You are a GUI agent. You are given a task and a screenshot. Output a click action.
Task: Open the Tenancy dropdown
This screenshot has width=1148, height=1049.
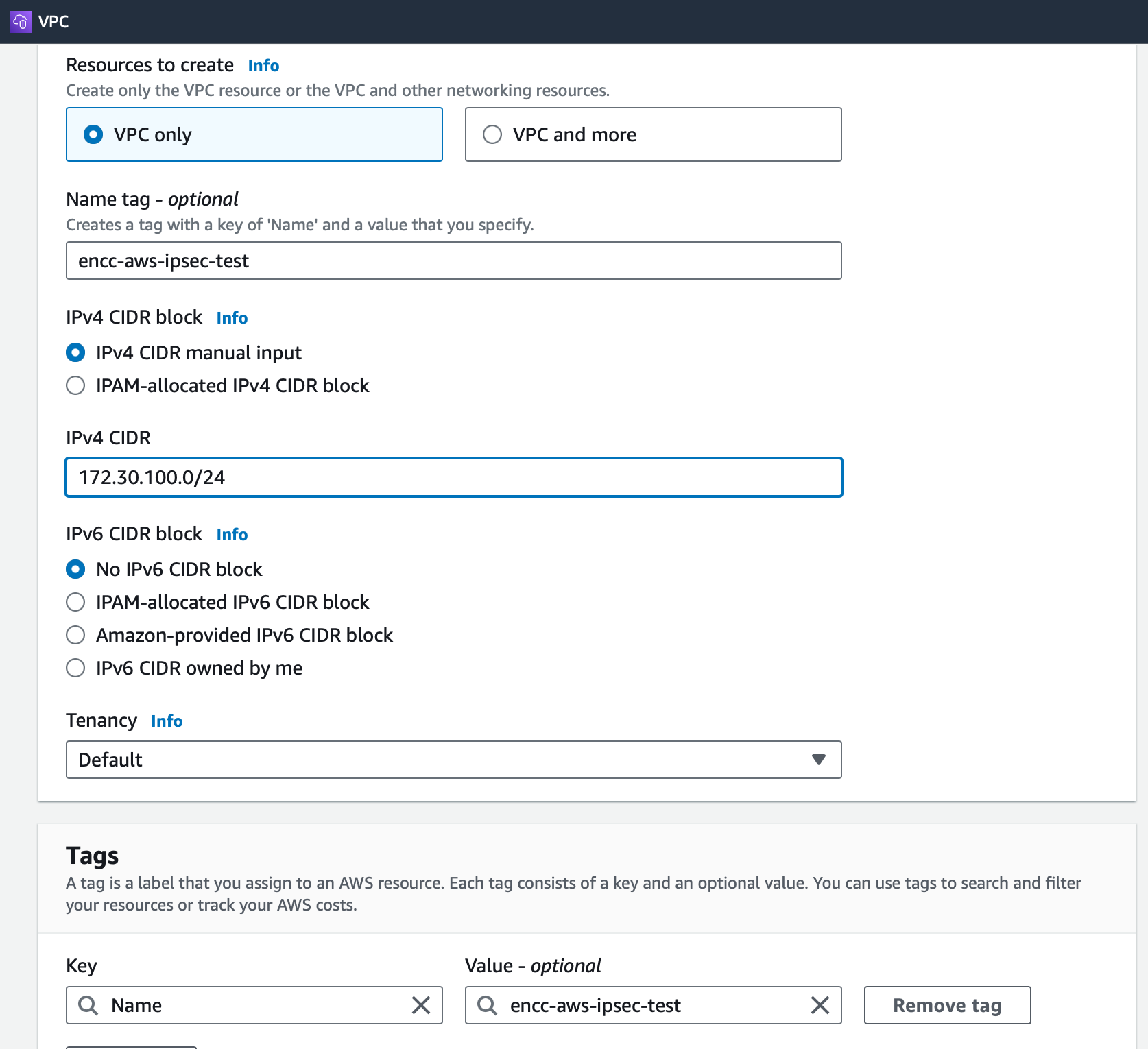(453, 760)
